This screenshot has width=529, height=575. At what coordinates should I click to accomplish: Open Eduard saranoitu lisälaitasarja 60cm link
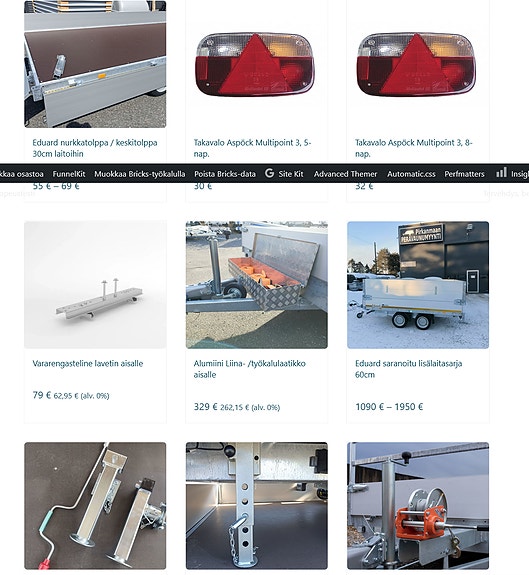pyautogui.click(x=408, y=369)
